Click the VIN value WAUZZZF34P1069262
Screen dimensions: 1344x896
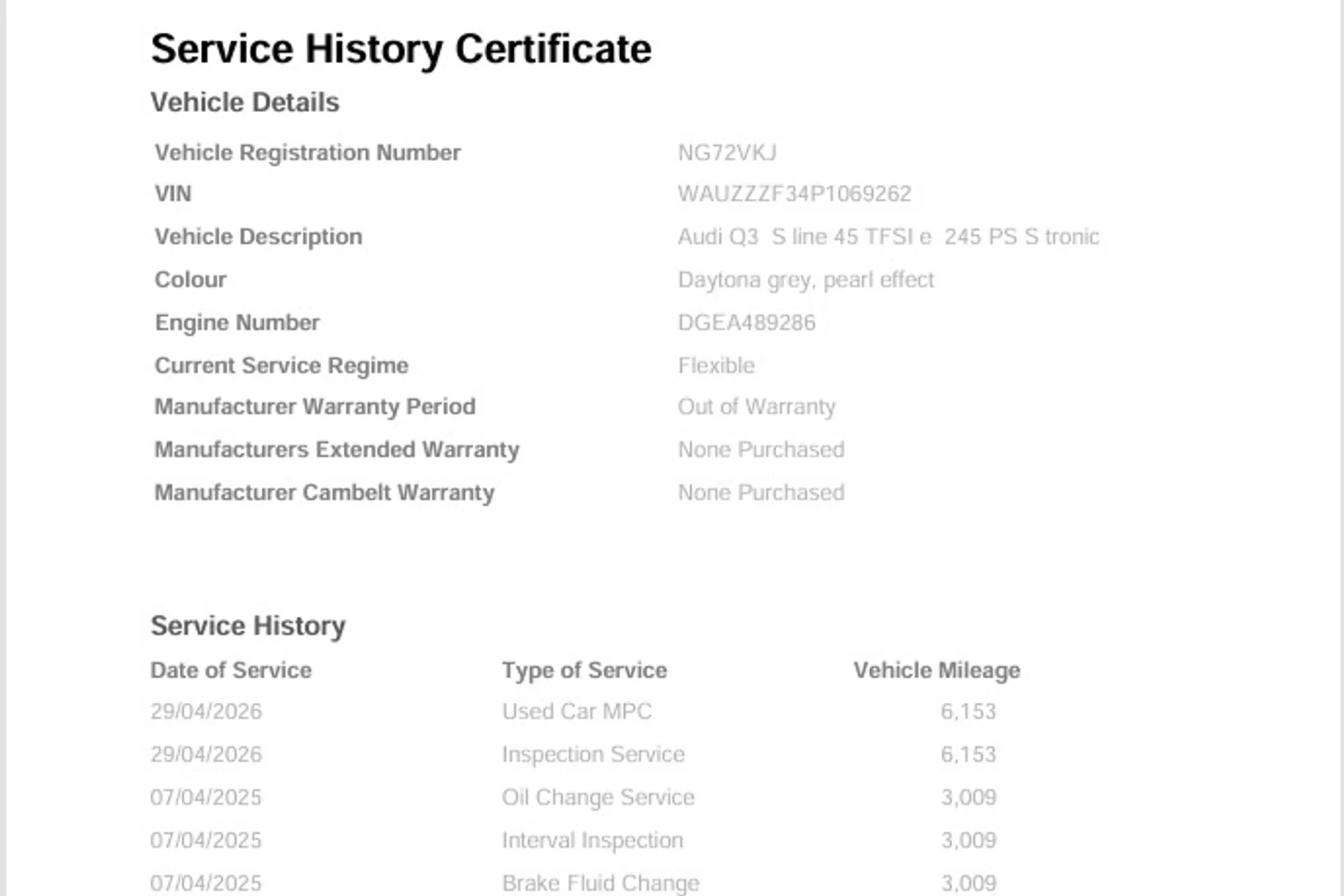click(794, 194)
